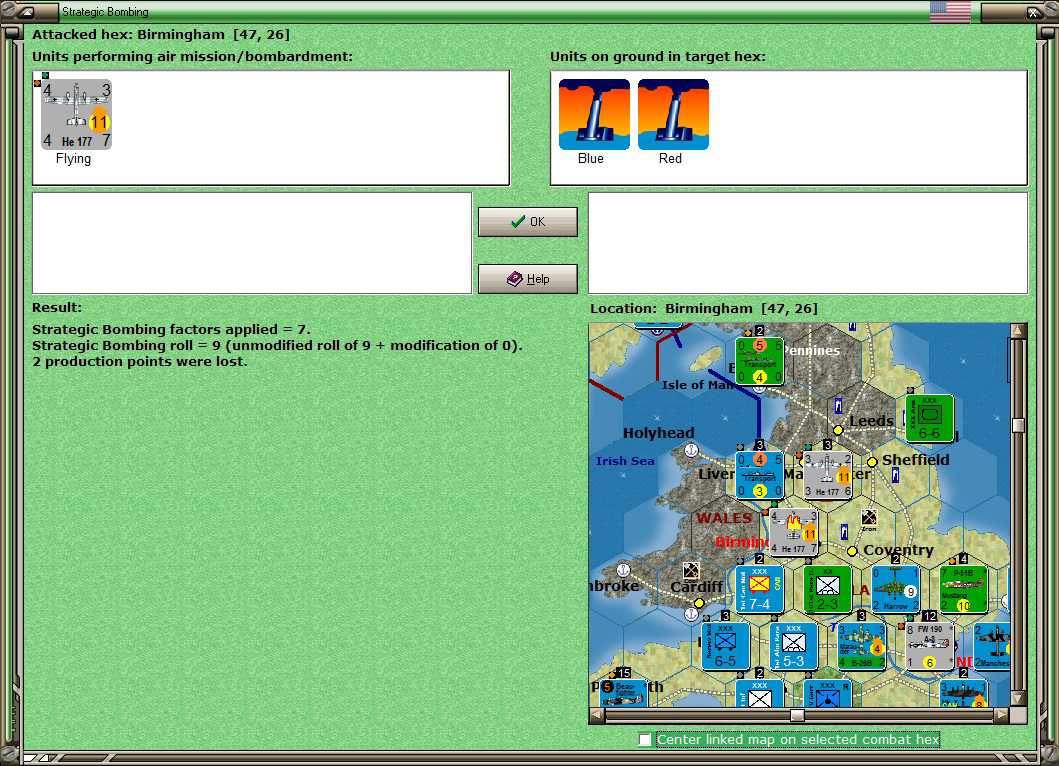Image resolution: width=1059 pixels, height=766 pixels.
Task: Open the Help dialog
Action: [x=527, y=278]
